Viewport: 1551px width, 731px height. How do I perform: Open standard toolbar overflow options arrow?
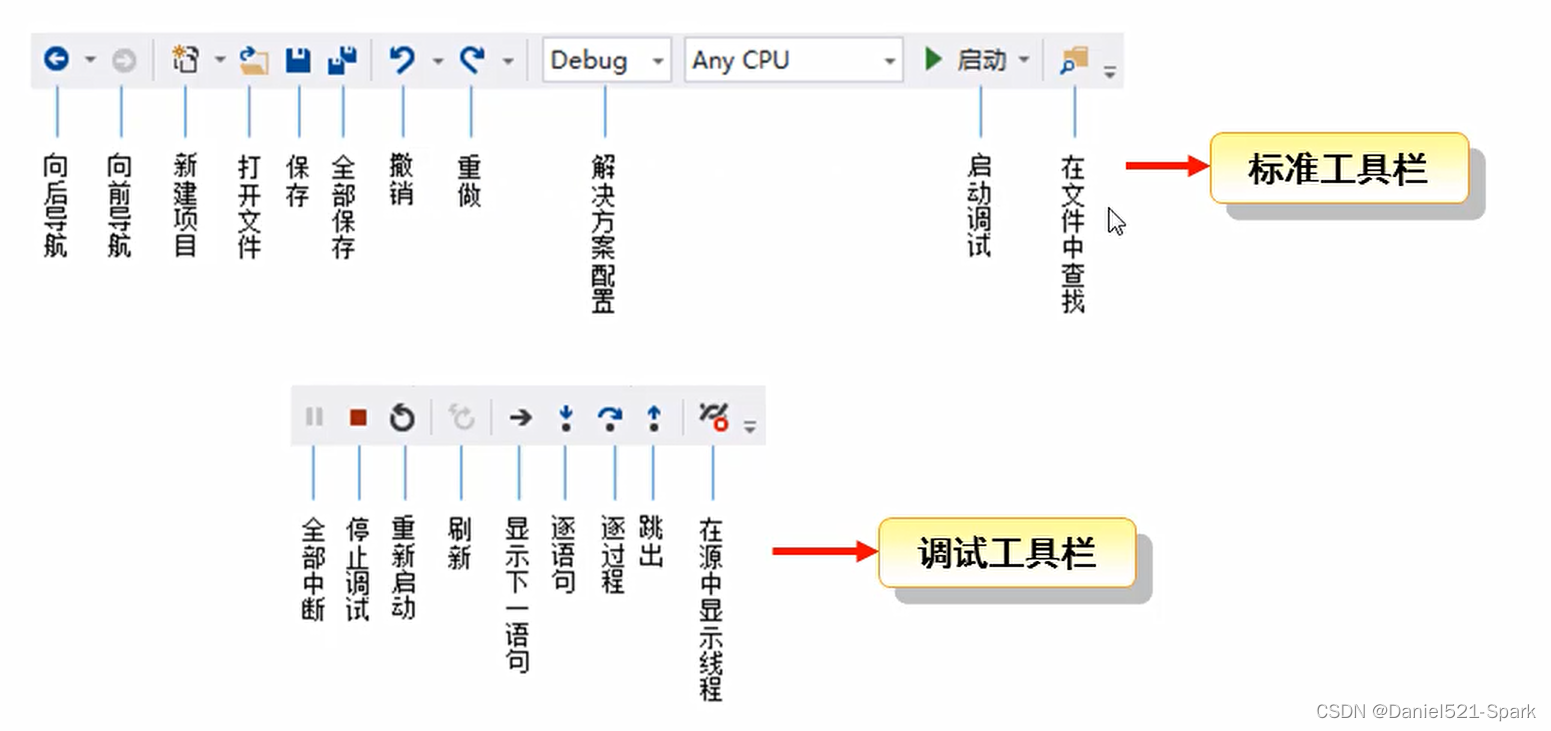point(1110,72)
